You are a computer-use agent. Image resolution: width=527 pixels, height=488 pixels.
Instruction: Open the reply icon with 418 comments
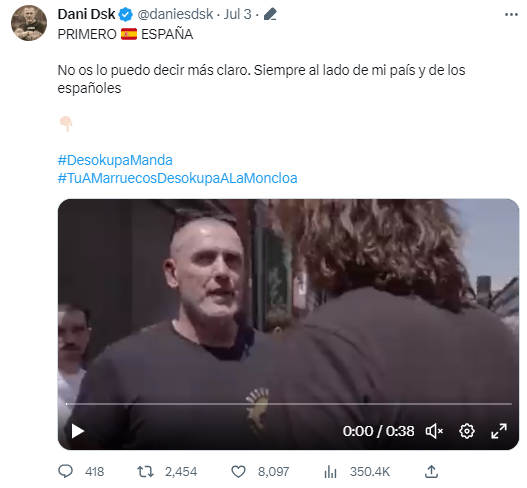(x=66, y=471)
